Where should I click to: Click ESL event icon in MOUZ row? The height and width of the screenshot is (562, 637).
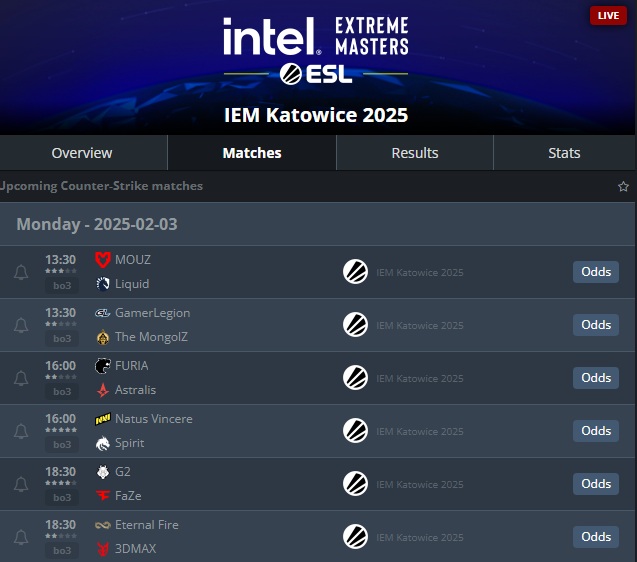tap(355, 272)
